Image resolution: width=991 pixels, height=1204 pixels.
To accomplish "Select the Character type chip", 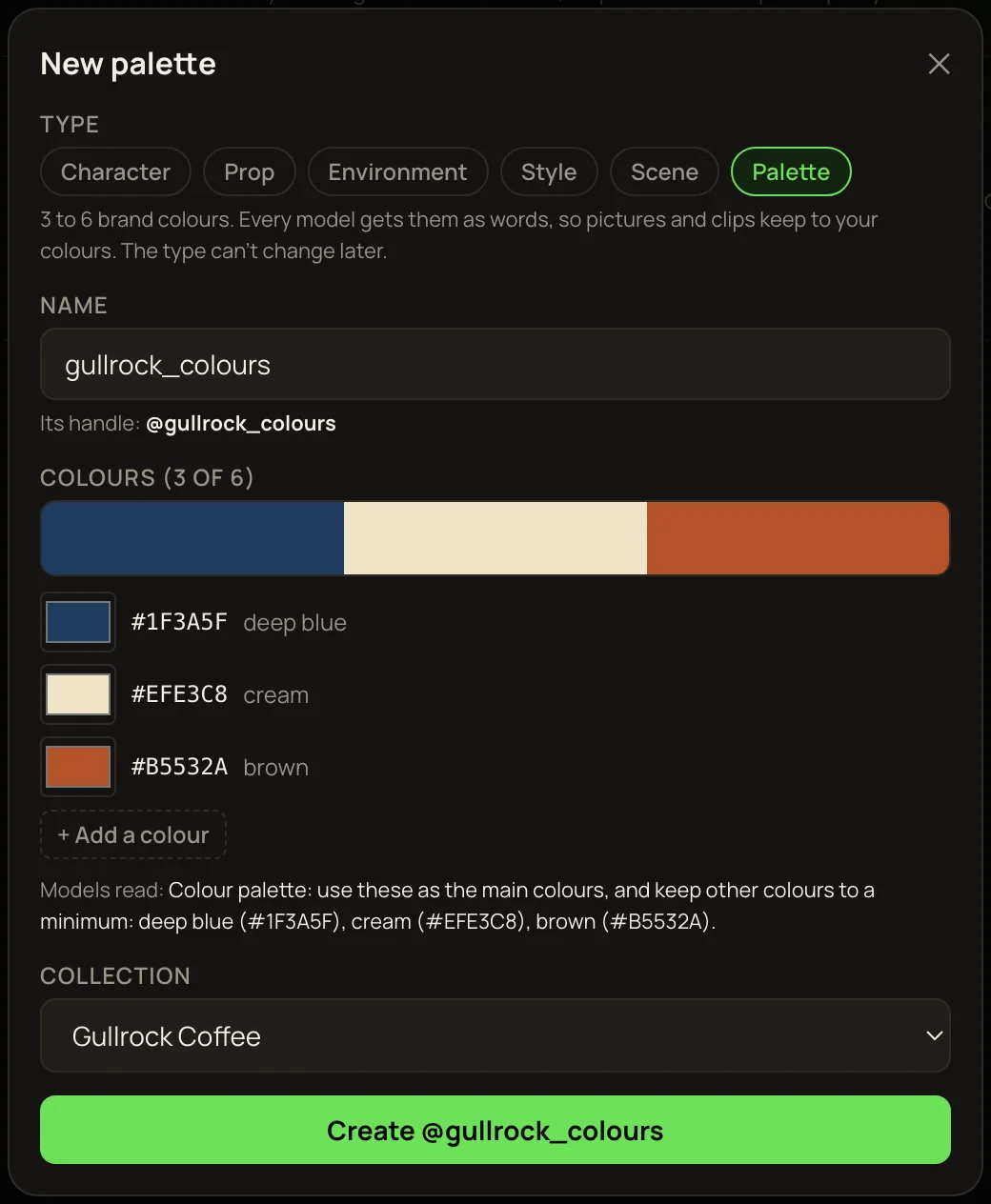I will (x=116, y=171).
